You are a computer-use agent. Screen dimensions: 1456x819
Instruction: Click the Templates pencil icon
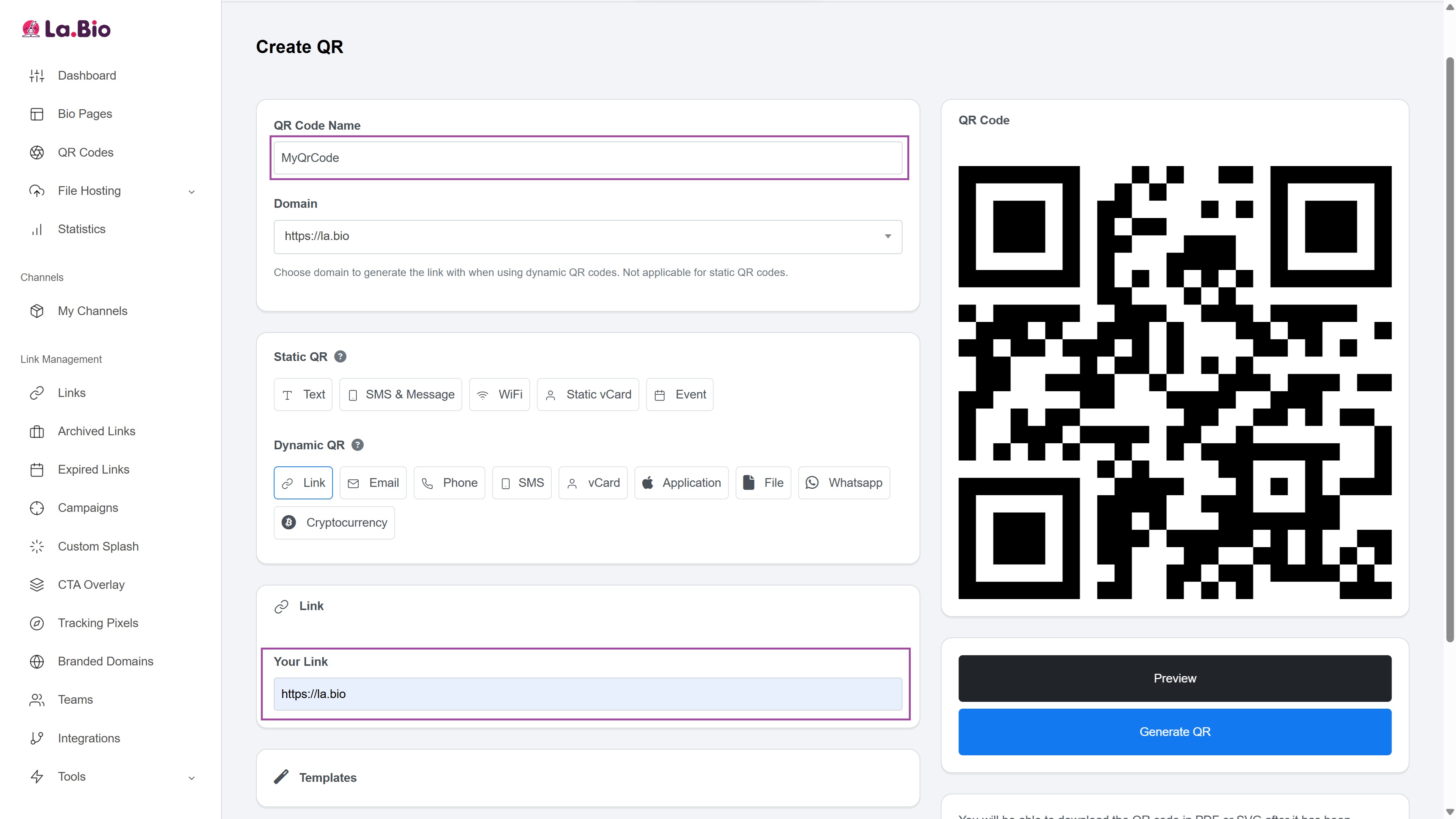click(x=281, y=777)
